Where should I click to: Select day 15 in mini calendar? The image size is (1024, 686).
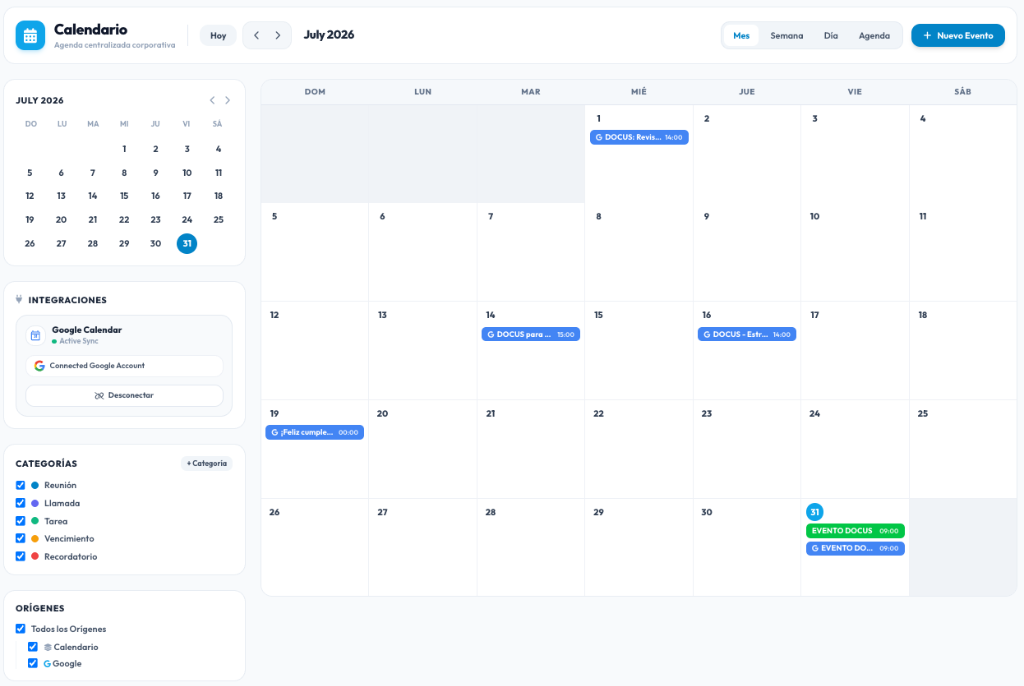pyautogui.click(x=124, y=196)
